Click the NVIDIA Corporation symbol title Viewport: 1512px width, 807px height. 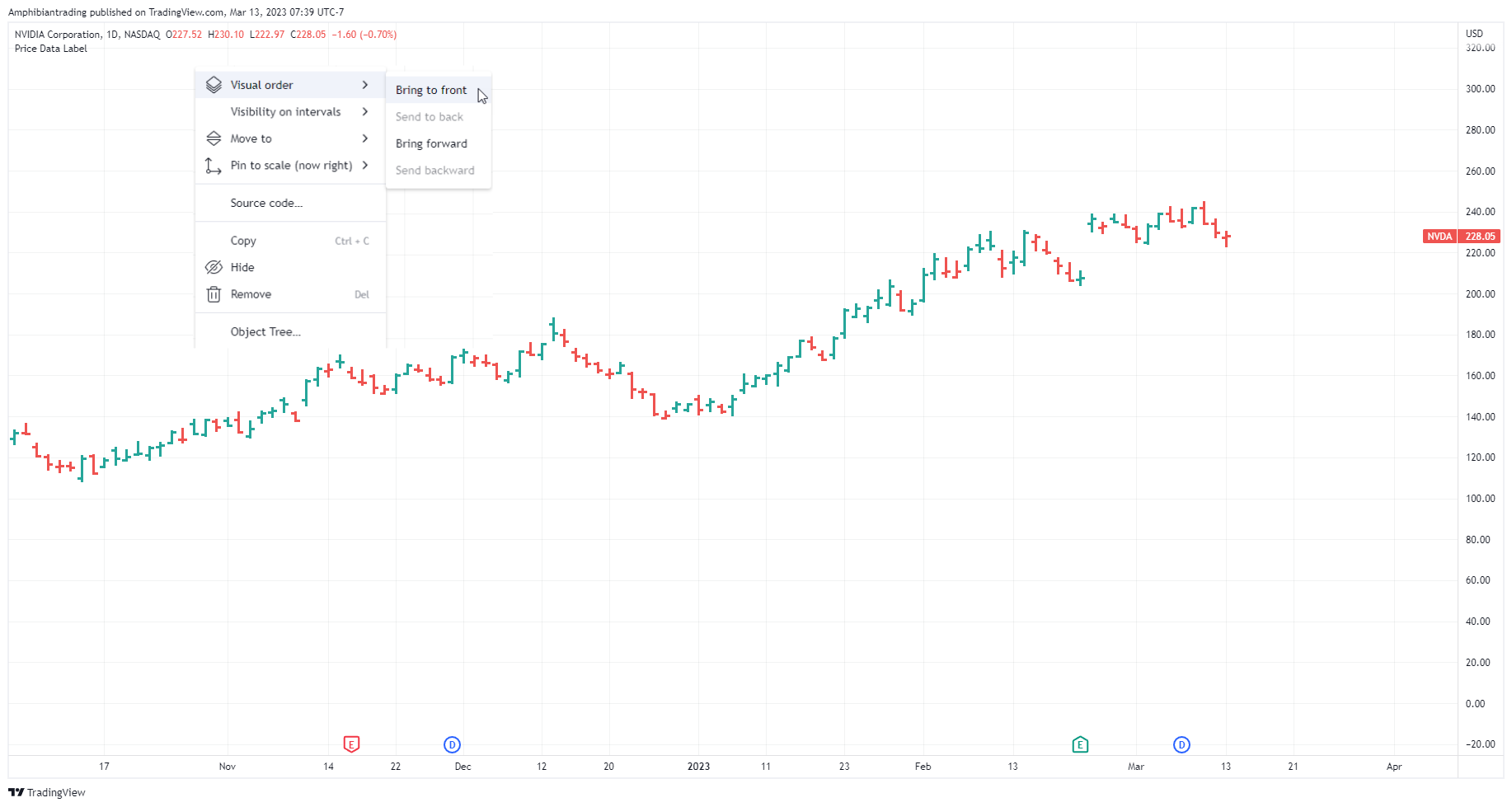(x=58, y=35)
